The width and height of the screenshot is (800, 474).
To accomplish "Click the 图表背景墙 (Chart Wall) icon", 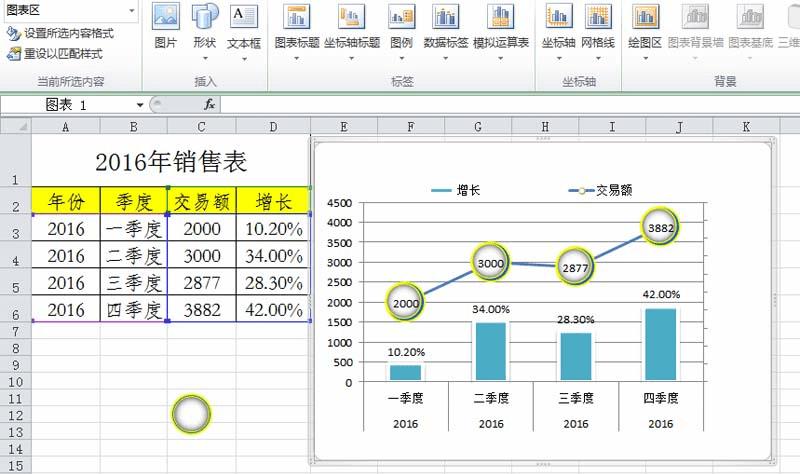I will (695, 17).
